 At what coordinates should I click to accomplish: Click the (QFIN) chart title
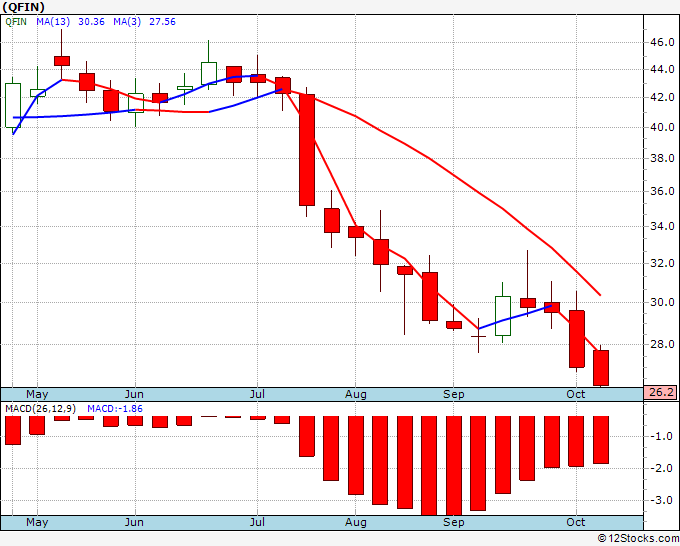23,7
